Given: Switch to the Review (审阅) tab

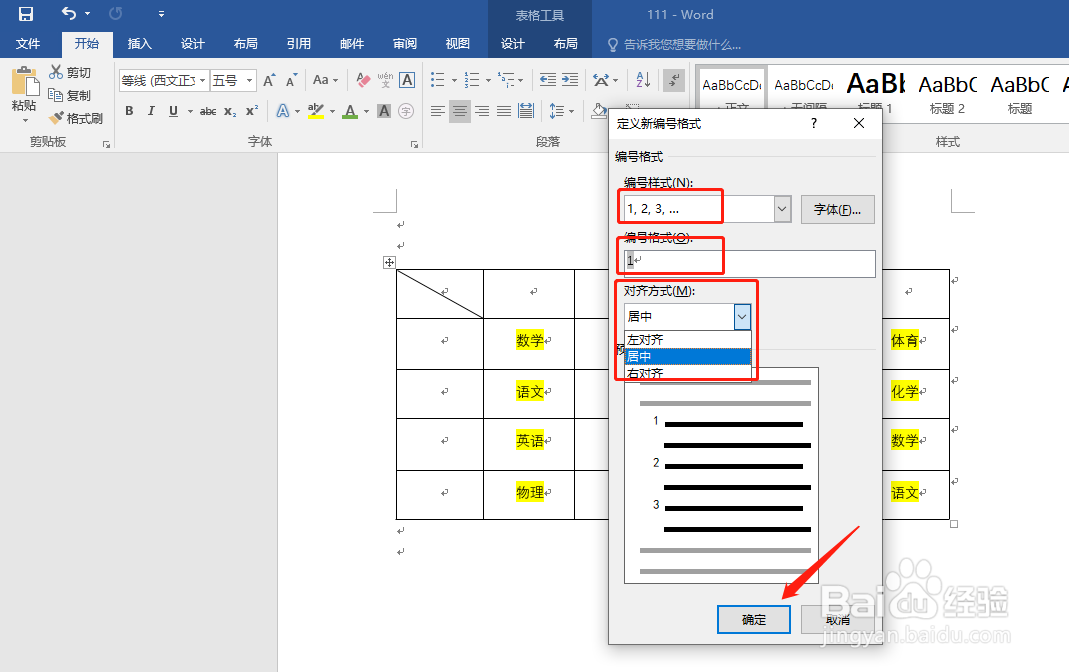Looking at the screenshot, I should (x=405, y=44).
